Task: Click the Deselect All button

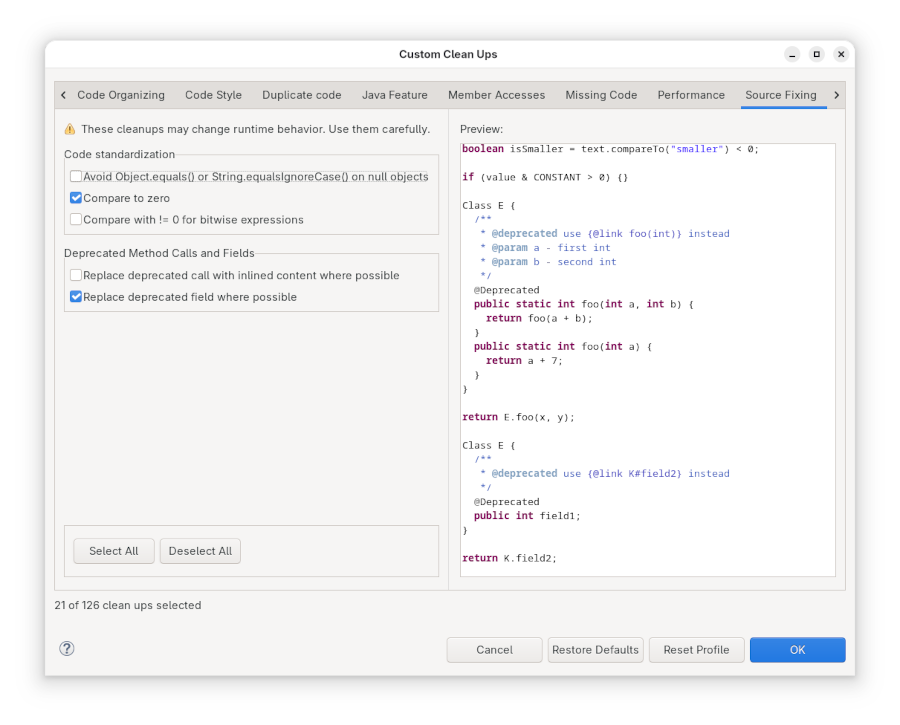Action: 200,551
